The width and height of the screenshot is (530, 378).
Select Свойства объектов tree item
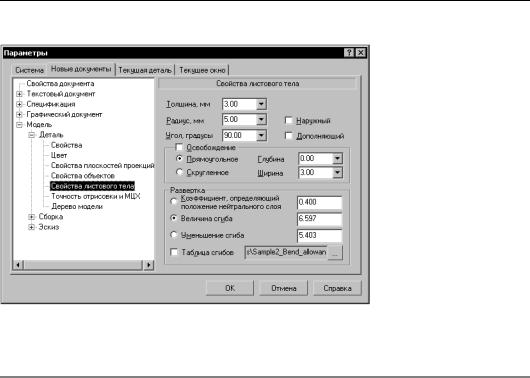tap(83, 176)
